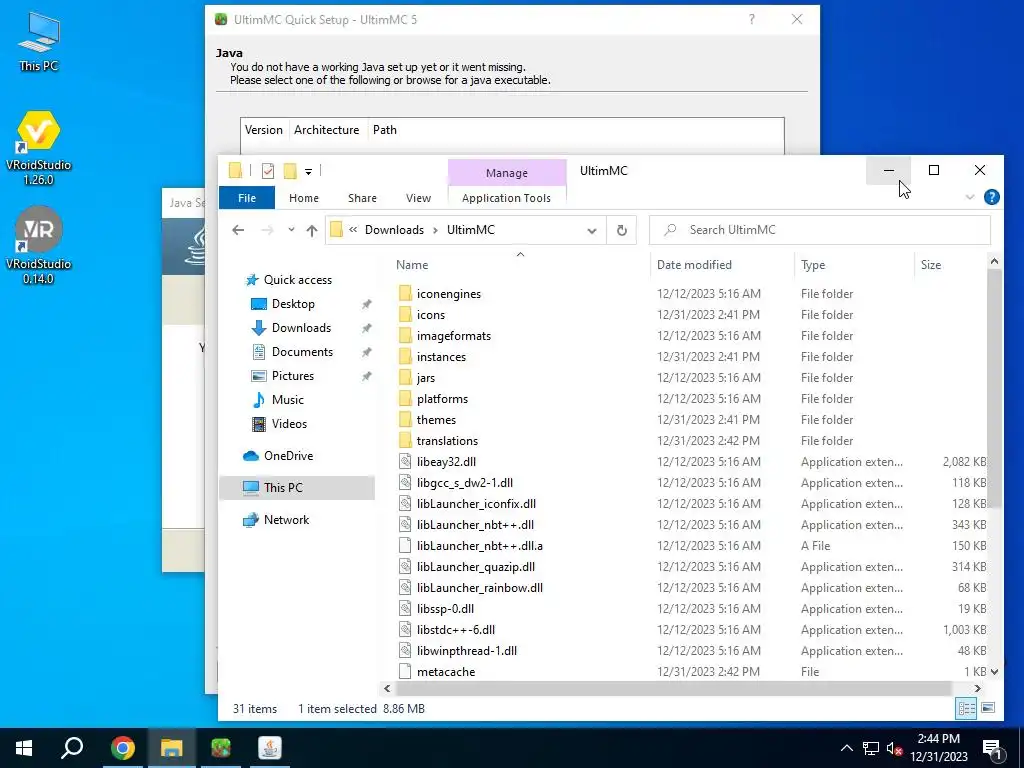Click the UltimMC grass block taskbar icon
Screen dimensions: 1024x768
[221, 748]
